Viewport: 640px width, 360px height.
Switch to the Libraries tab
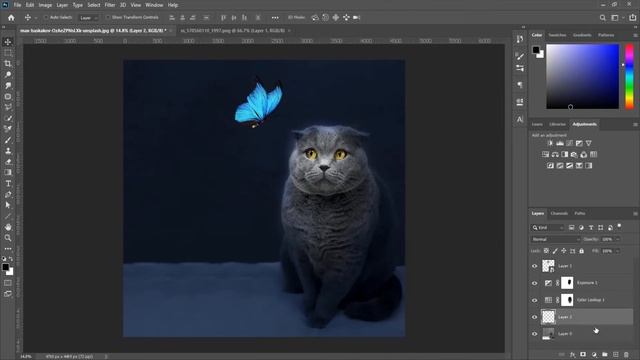(x=557, y=124)
